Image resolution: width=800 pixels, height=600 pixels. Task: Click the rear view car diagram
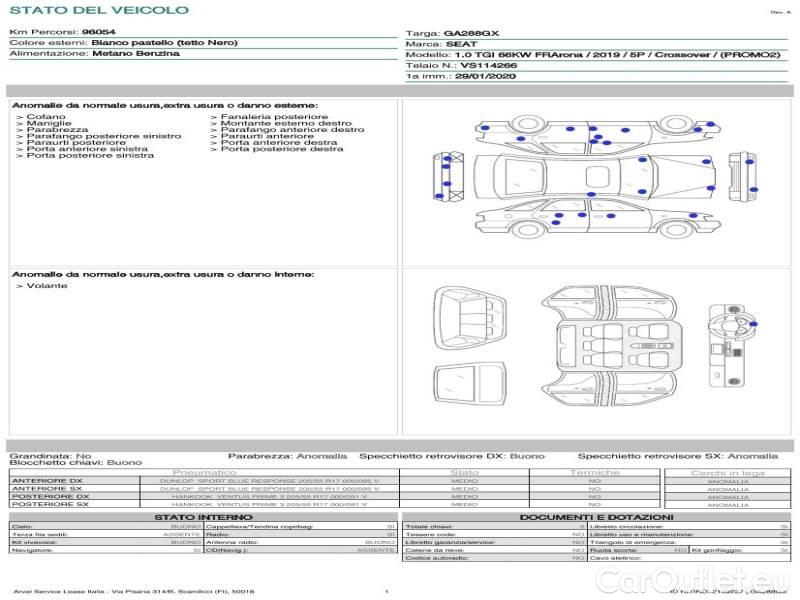tap(744, 175)
